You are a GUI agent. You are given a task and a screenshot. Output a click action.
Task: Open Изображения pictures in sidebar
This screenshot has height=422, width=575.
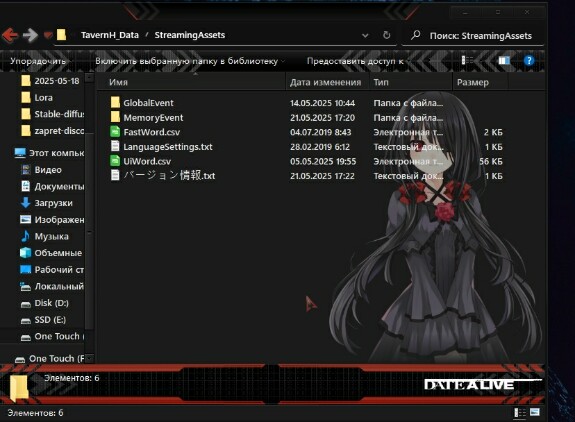(x=52, y=220)
